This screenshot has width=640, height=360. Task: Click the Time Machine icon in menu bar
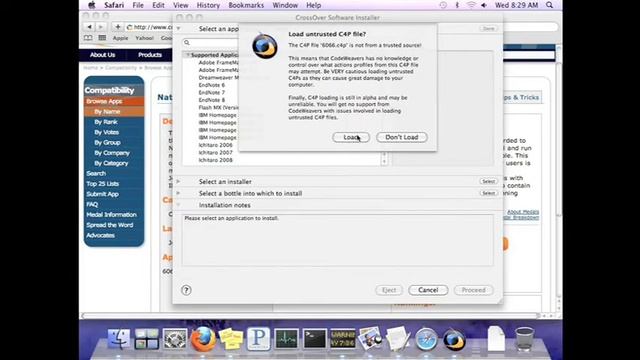pos(443,5)
